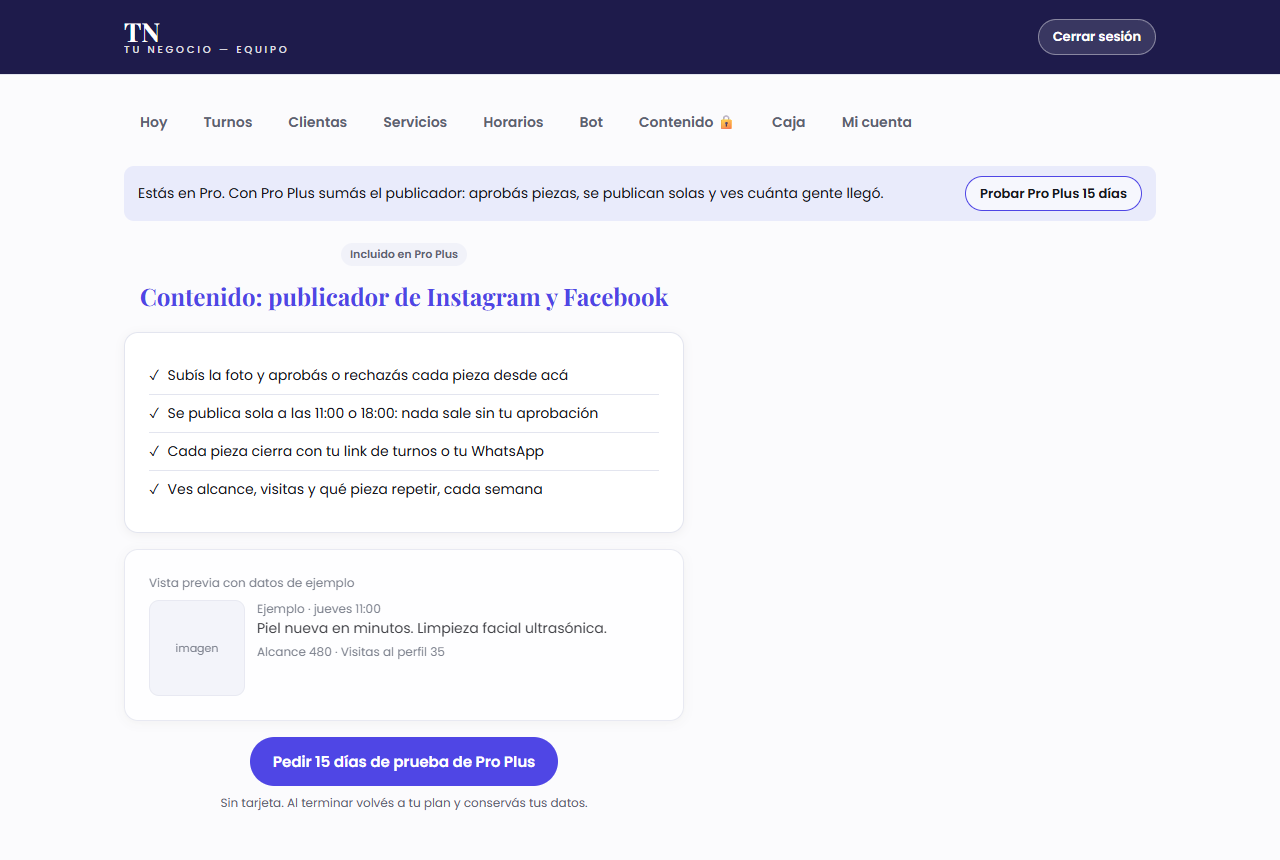Click the banner text 'Estás en Pro'
Viewport: 1280px width, 860px height.
pyautogui.click(x=511, y=194)
